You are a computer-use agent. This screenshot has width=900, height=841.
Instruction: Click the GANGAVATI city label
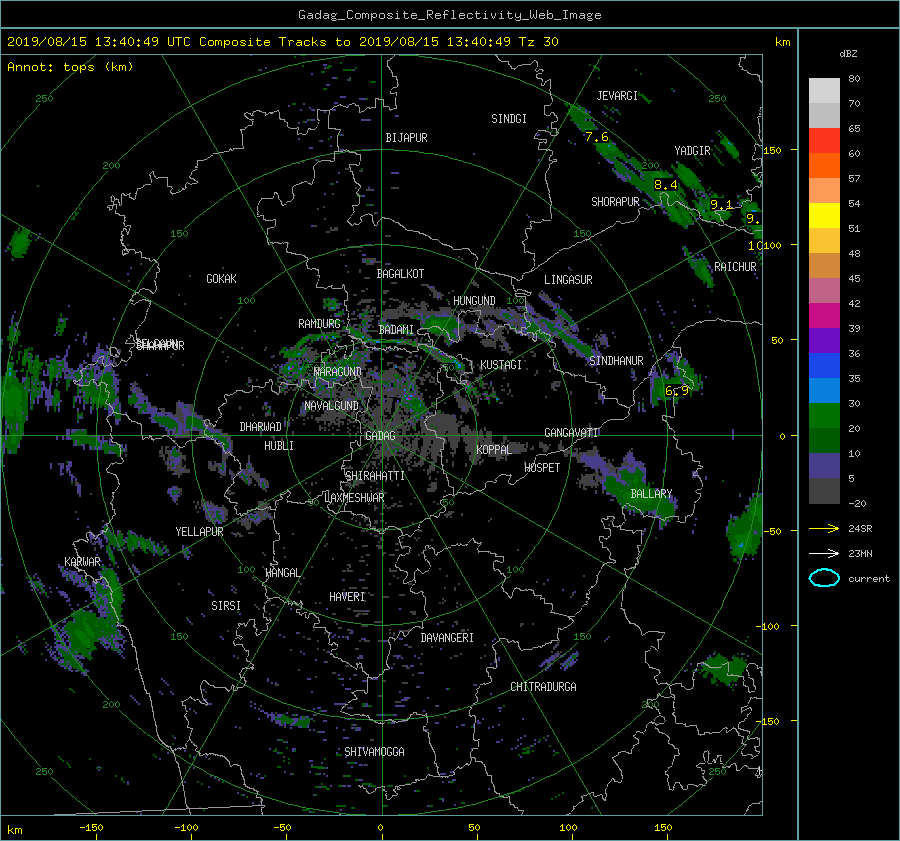[571, 432]
